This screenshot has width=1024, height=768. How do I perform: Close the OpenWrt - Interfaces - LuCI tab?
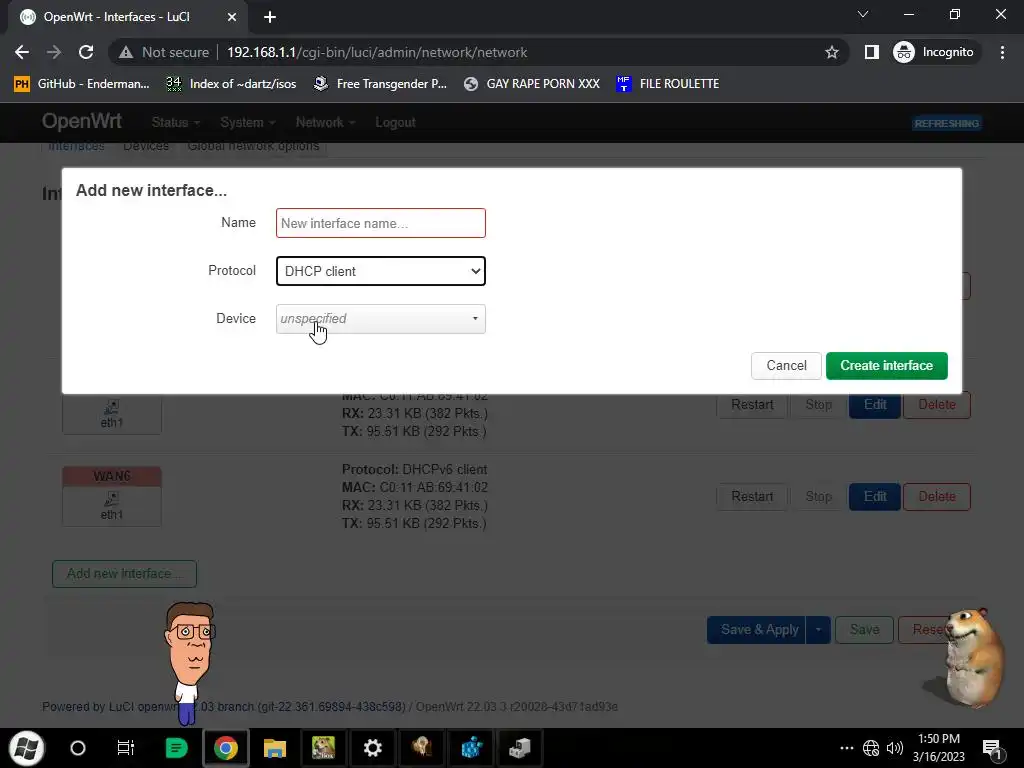coord(232,17)
